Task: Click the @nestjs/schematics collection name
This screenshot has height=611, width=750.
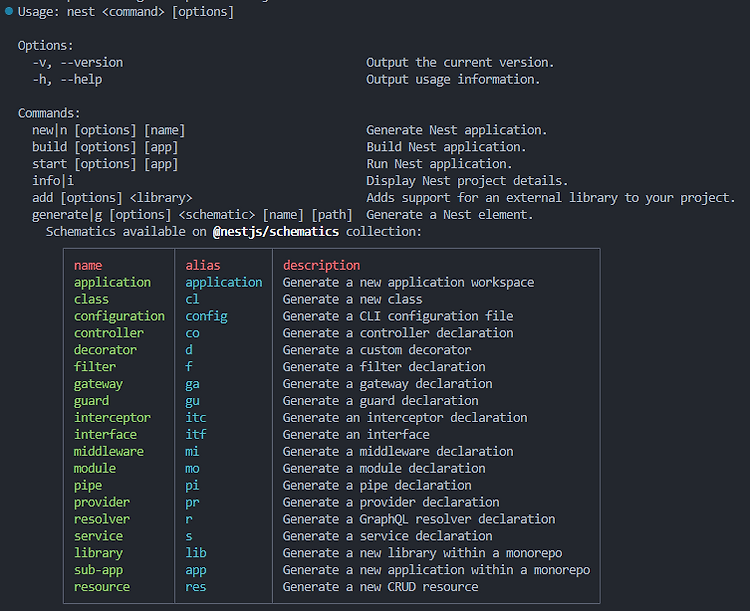Action: point(276,232)
